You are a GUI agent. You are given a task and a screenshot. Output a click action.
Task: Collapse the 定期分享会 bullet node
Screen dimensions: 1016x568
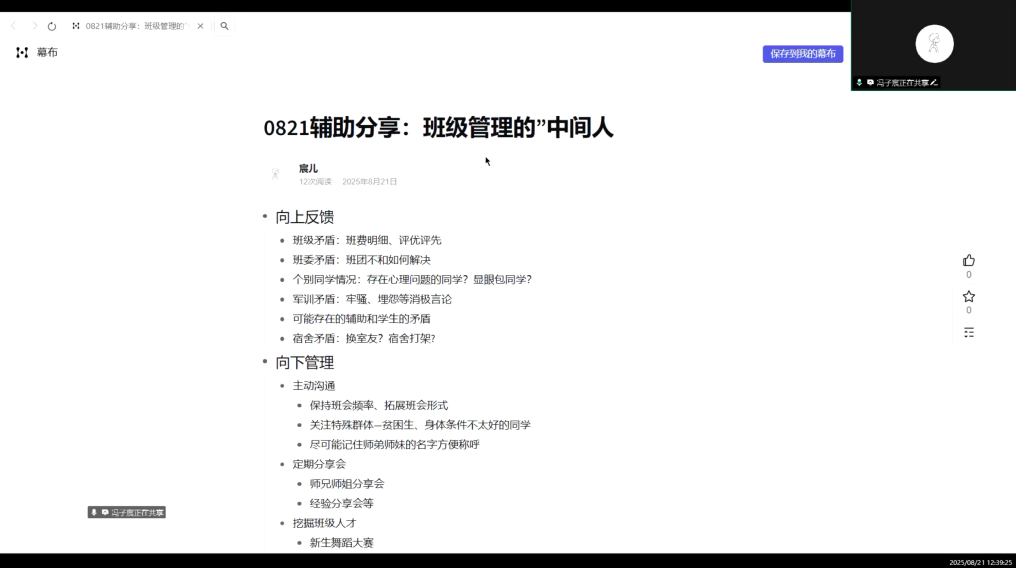click(x=282, y=464)
